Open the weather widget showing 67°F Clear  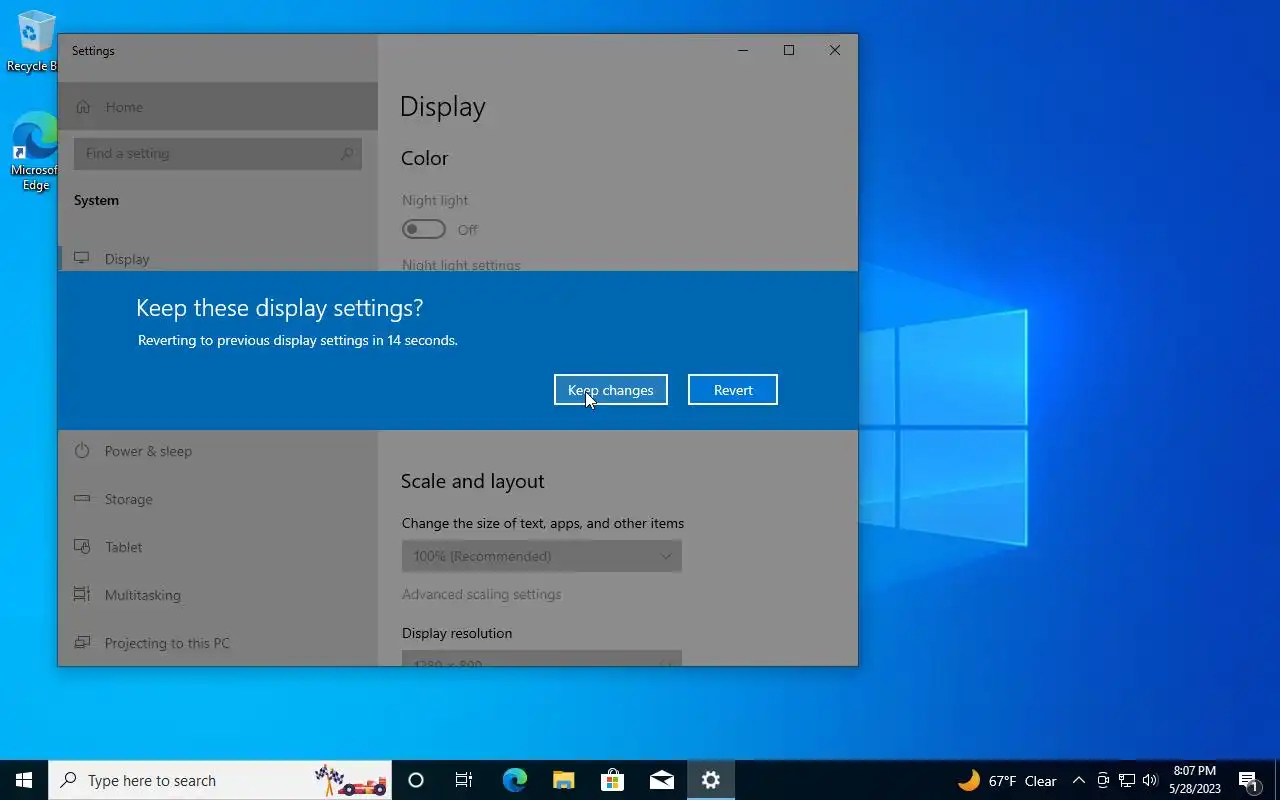(x=1007, y=781)
